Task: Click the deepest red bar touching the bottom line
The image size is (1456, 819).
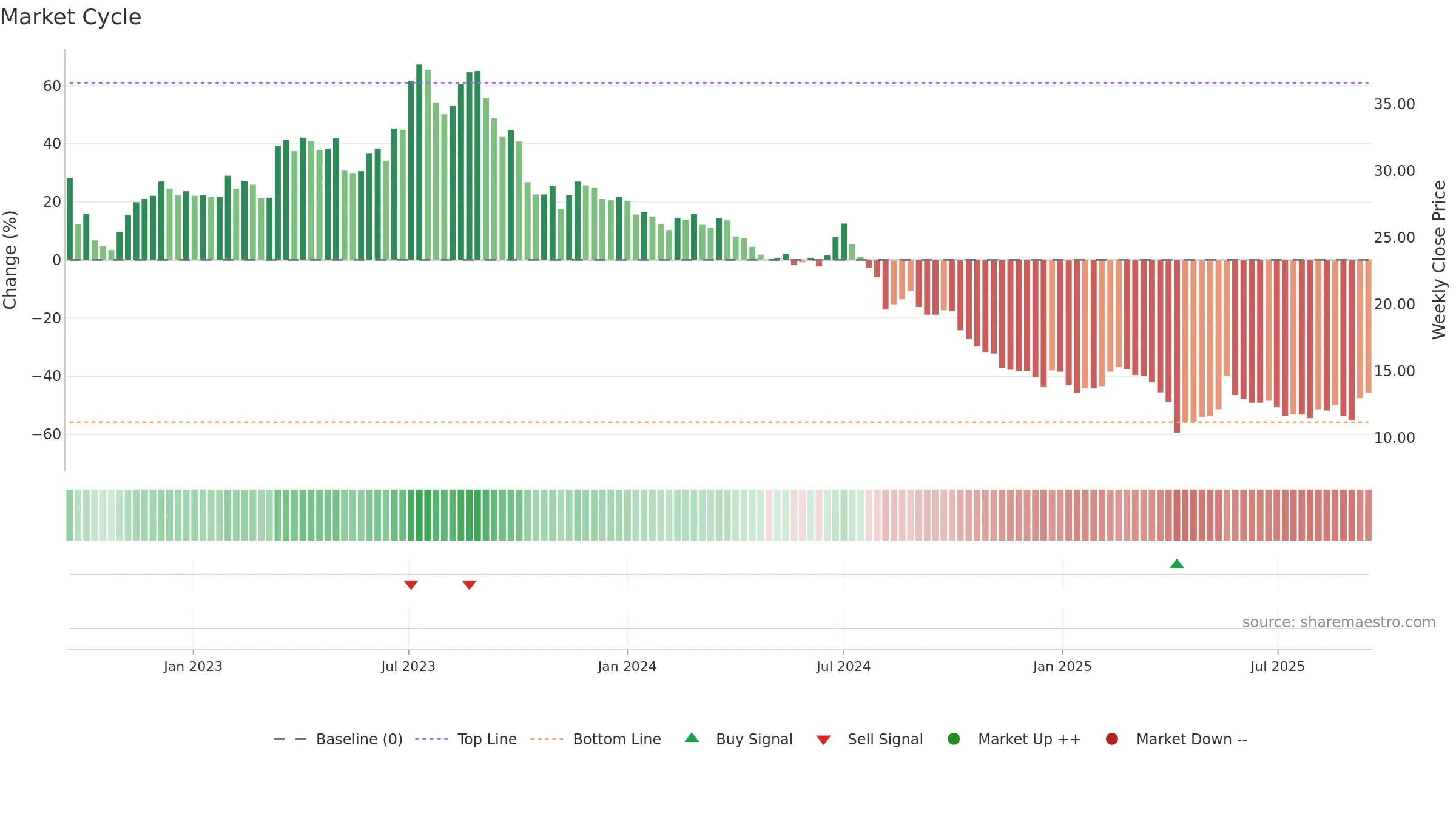Action: (1177, 346)
